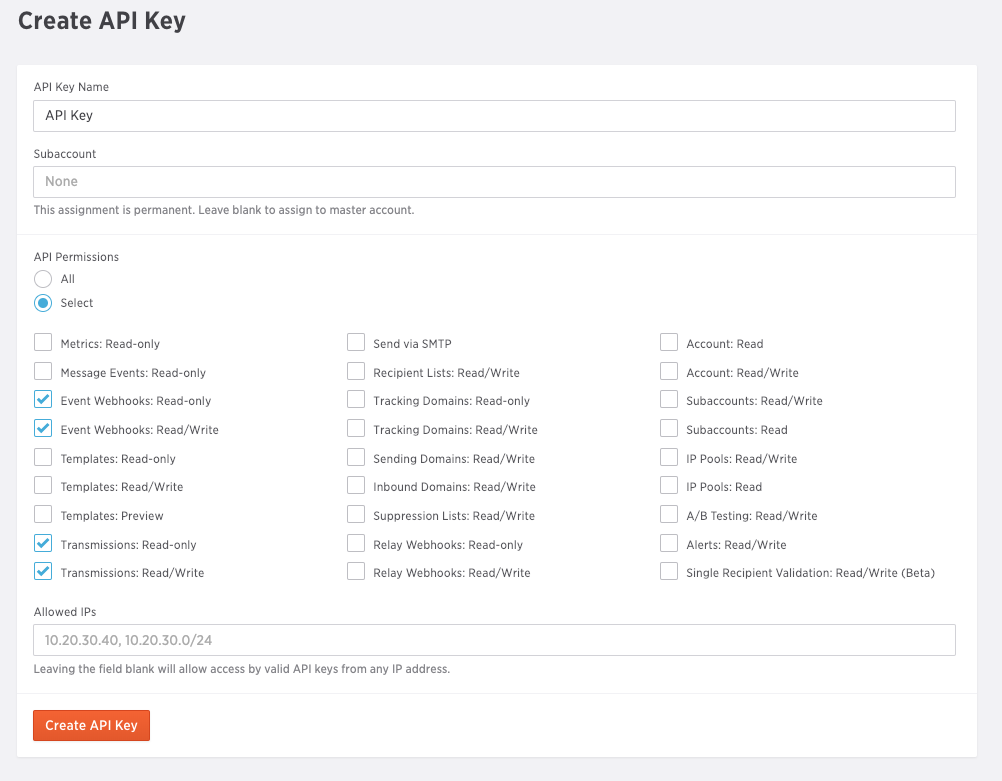Image resolution: width=1002 pixels, height=781 pixels.
Task: Enable Account: Read checkbox
Action: coord(669,343)
